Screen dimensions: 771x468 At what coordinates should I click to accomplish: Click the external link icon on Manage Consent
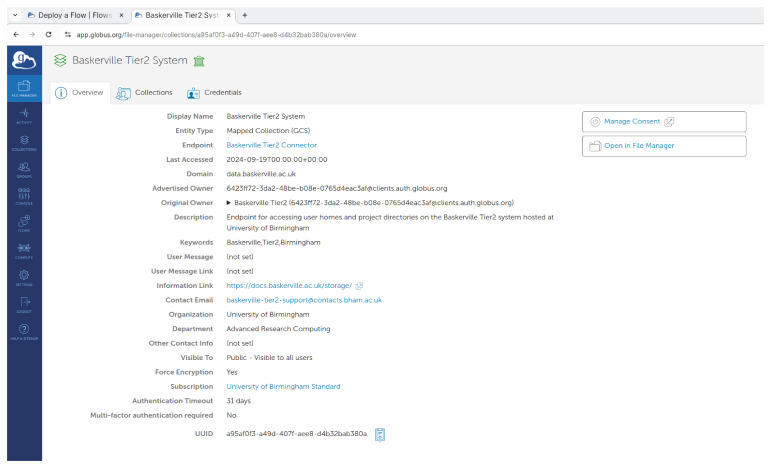click(x=669, y=122)
